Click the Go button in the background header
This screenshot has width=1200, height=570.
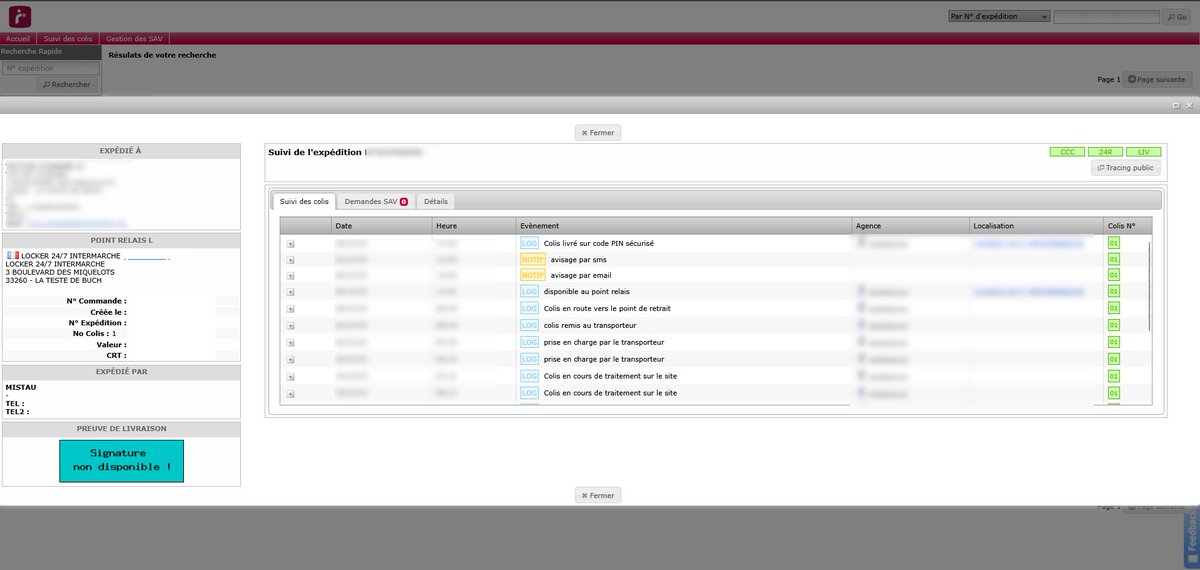pos(1176,17)
